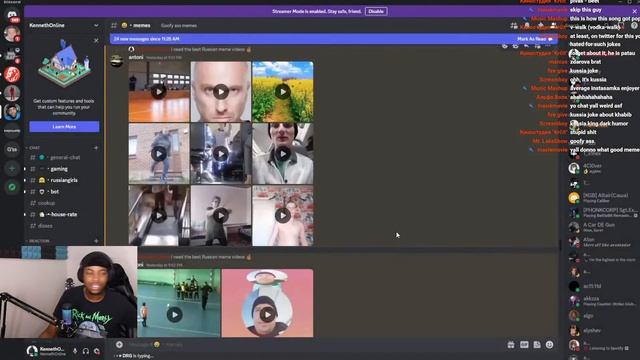This screenshot has height=360, width=640.
Task: Select the KennethOnline server avatar in server list
Action: pyautogui.click(x=12, y=112)
